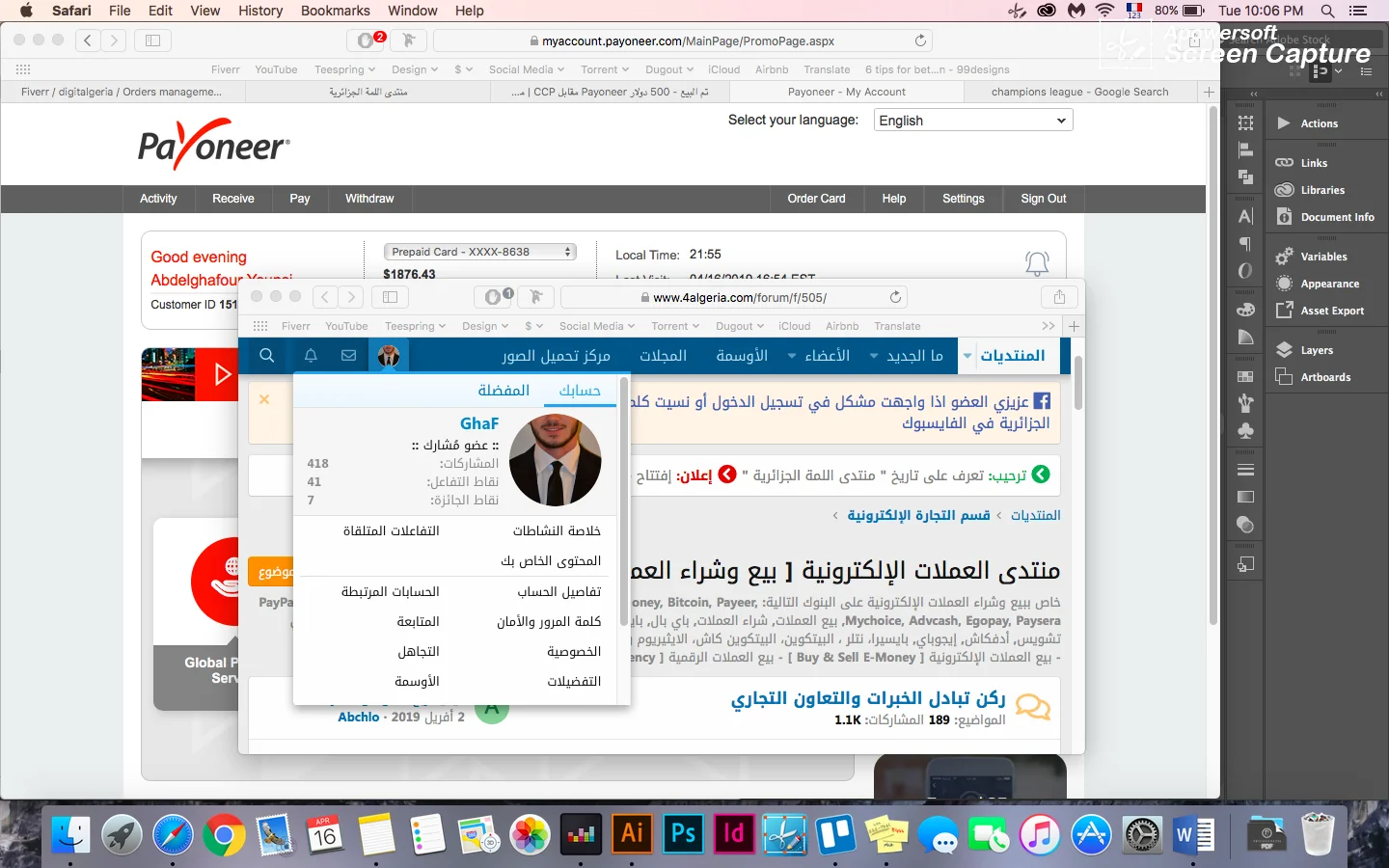The height and width of the screenshot is (868, 1389).
Task: Open Photoshop from the Dock
Action: coord(683,833)
